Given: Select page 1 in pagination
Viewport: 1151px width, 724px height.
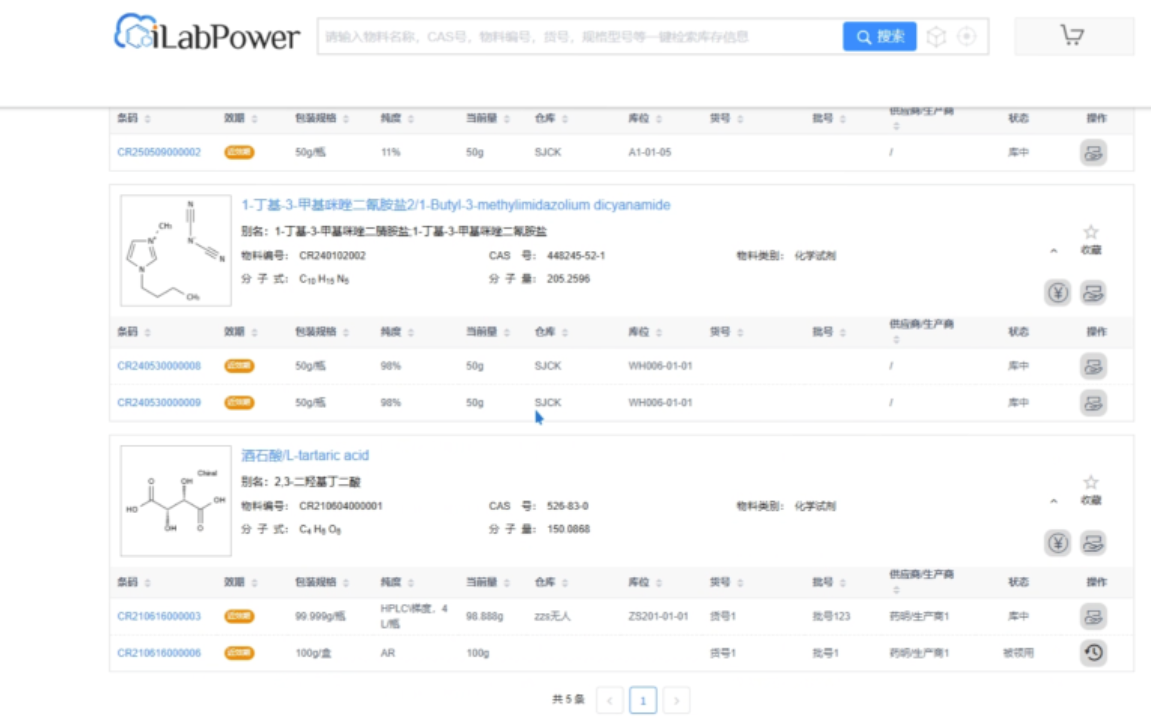Looking at the screenshot, I should tap(643, 701).
